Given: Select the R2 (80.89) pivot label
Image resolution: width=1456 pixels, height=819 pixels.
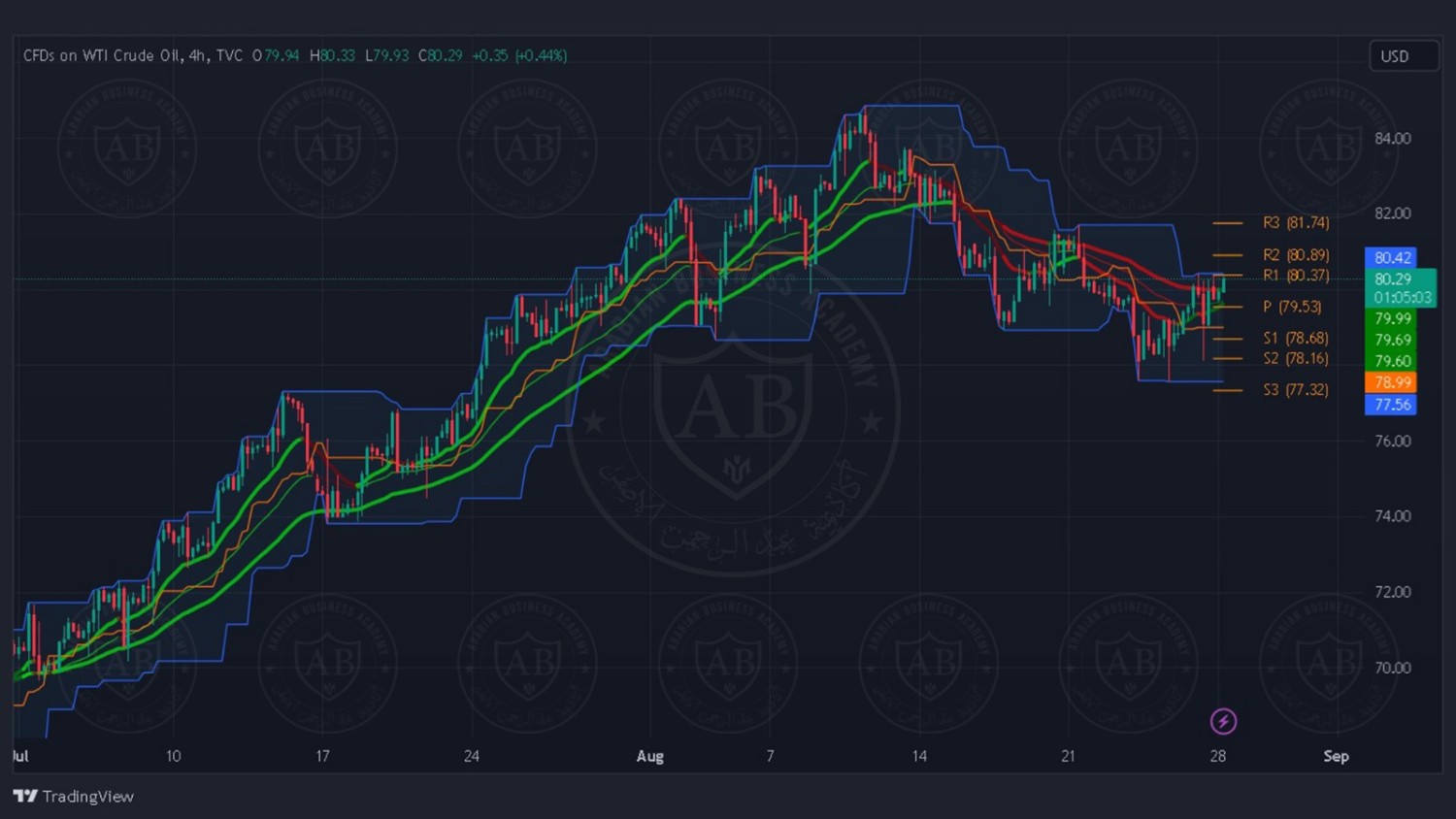Looking at the screenshot, I should point(1296,255).
